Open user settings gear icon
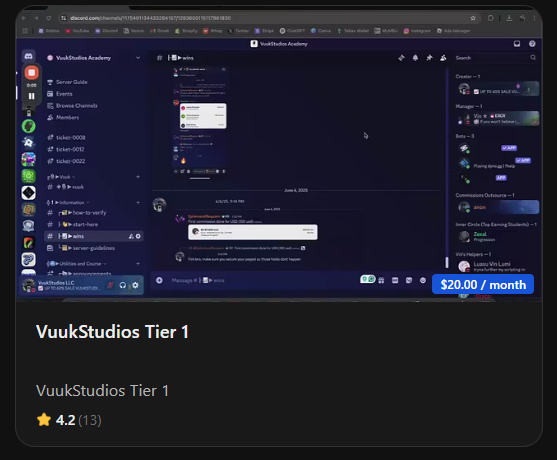This screenshot has height=460, width=557. (x=135, y=285)
